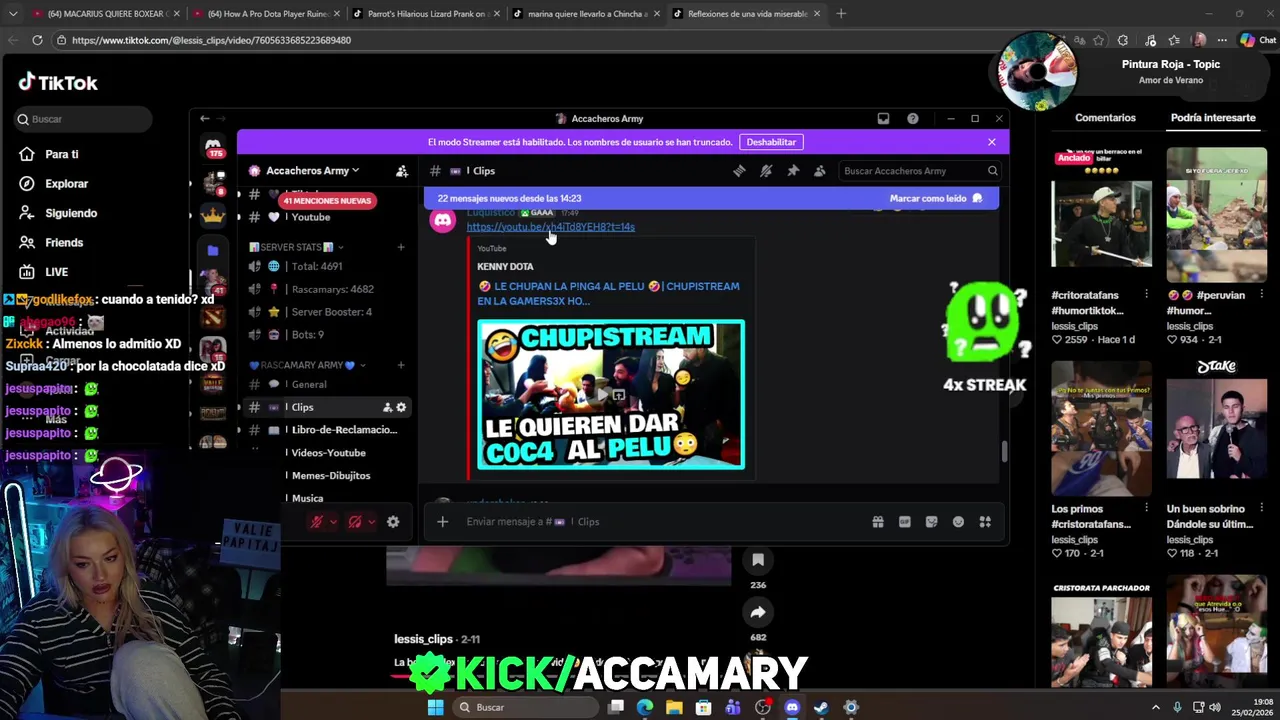Open apps icon in Discord message bar
Viewport: 1280px width, 720px height.
pyautogui.click(x=985, y=522)
